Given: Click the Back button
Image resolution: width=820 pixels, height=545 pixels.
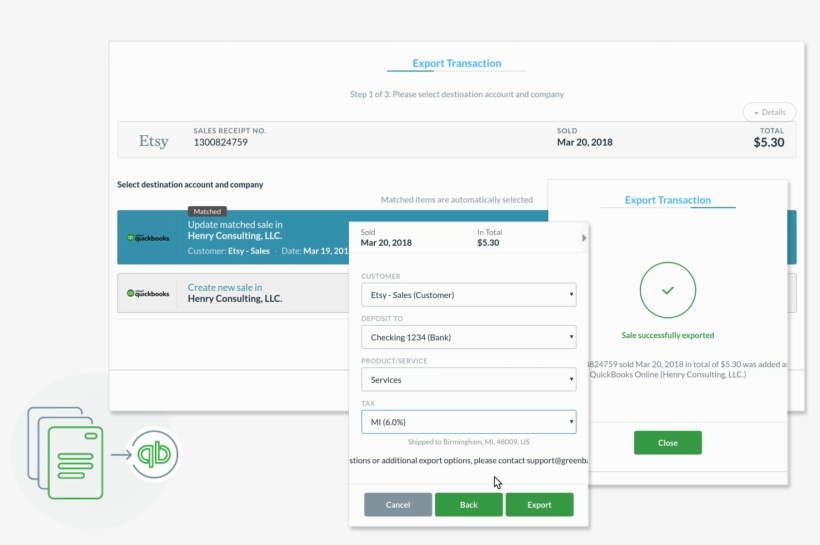Looking at the screenshot, I should pyautogui.click(x=469, y=505).
